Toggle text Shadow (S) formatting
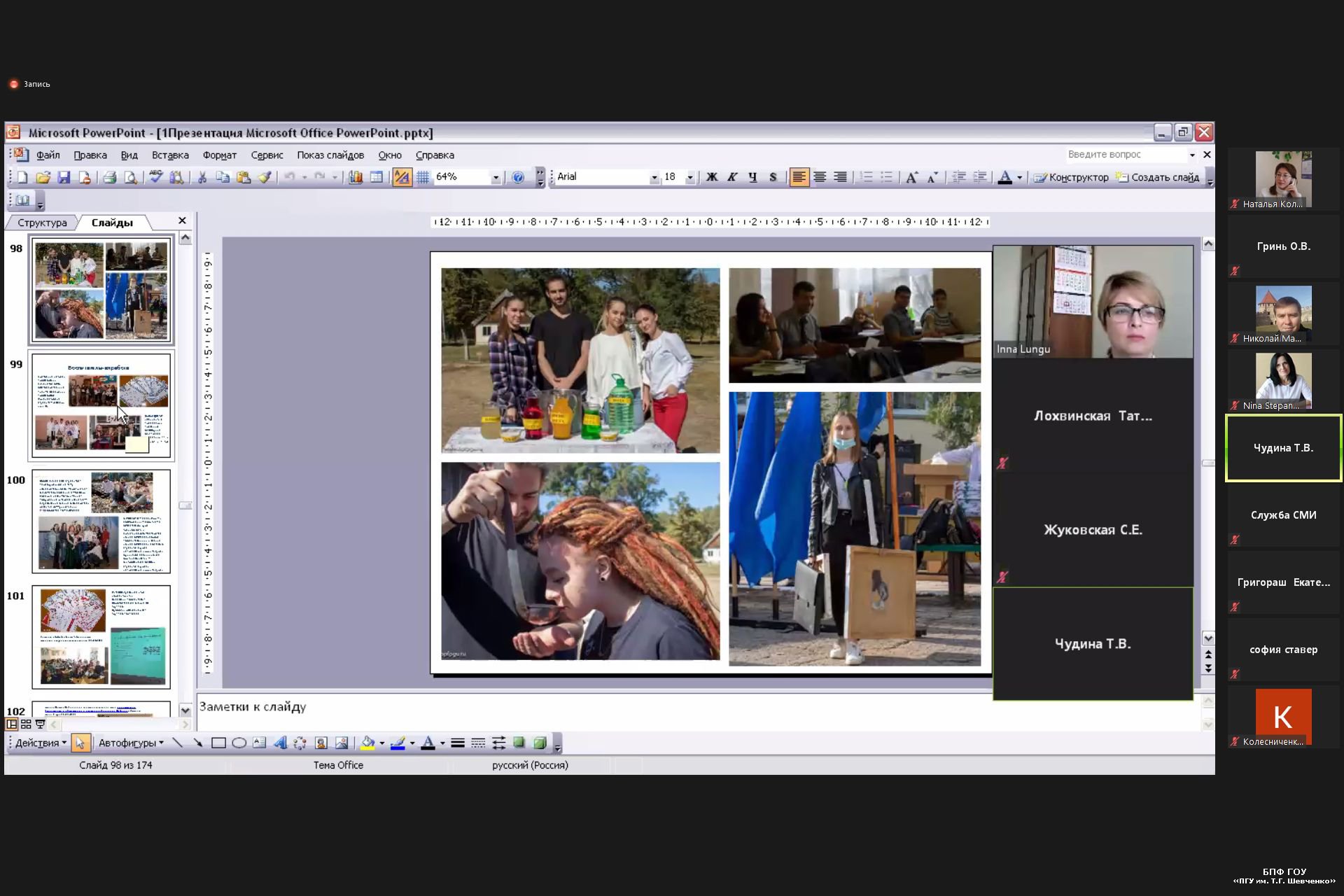 coord(773,178)
